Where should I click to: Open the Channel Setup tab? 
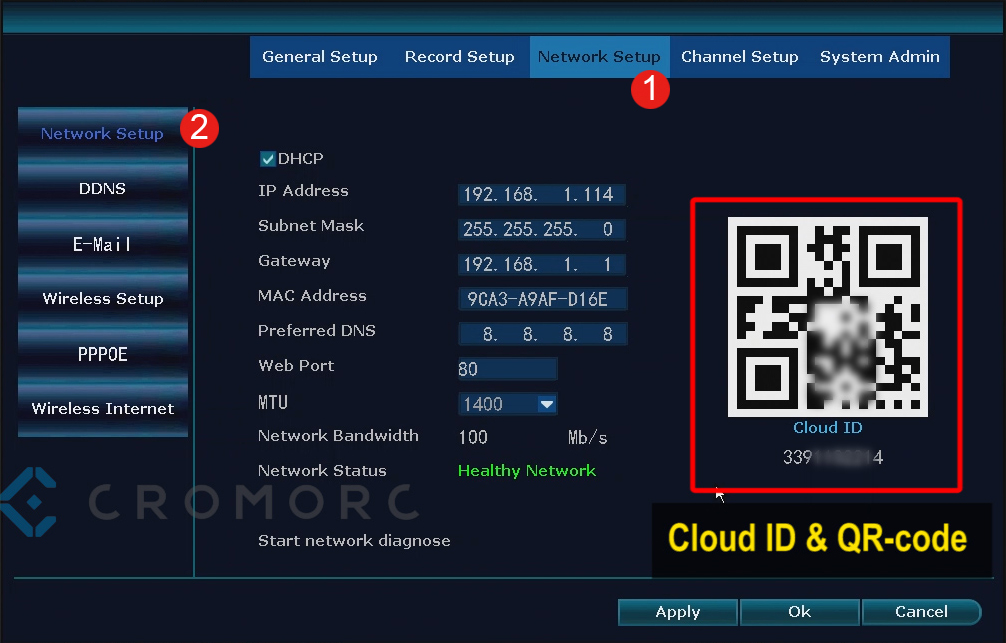pyautogui.click(x=740, y=57)
